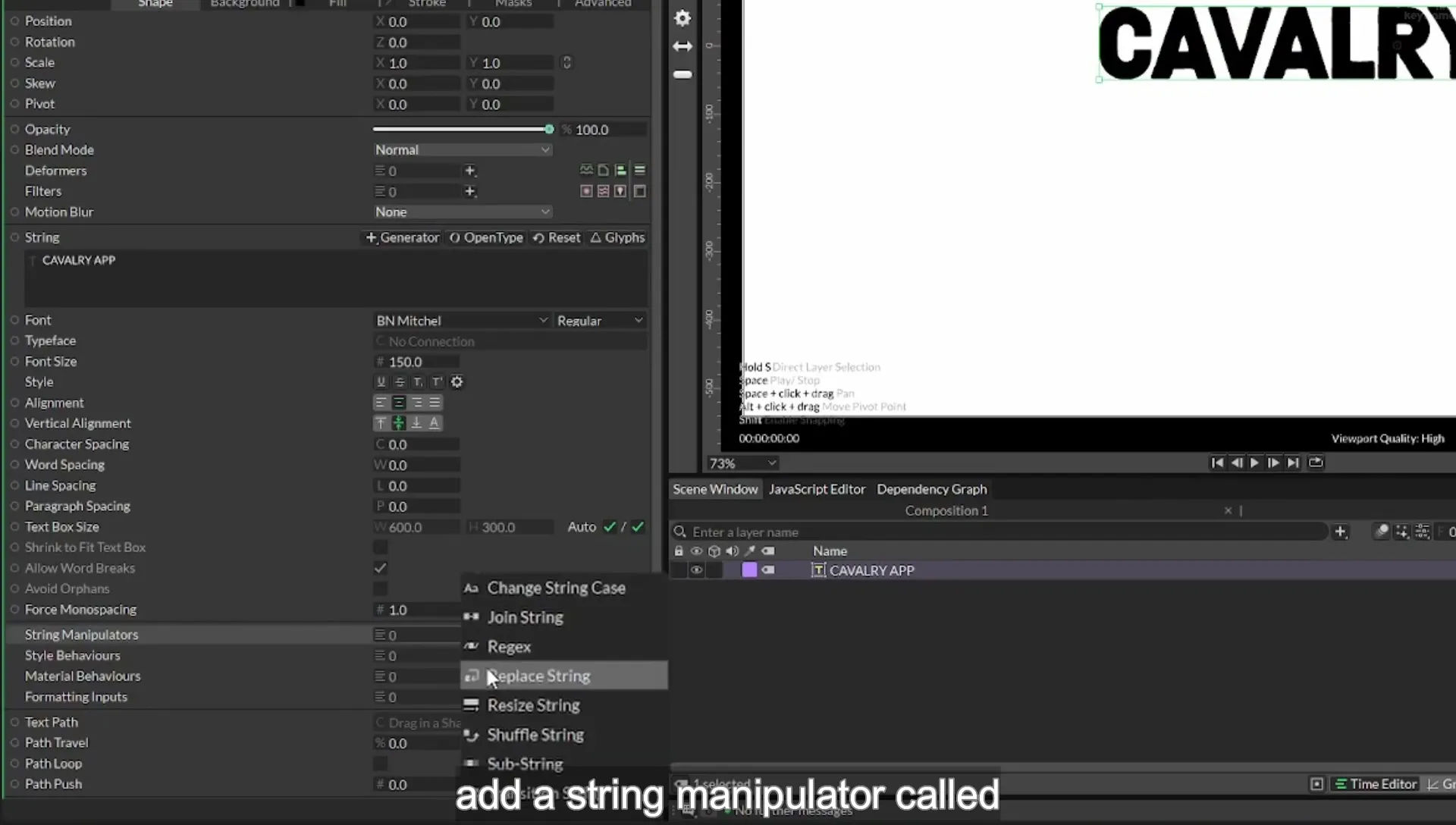
Task: Click the underline text style icon
Action: point(381,382)
